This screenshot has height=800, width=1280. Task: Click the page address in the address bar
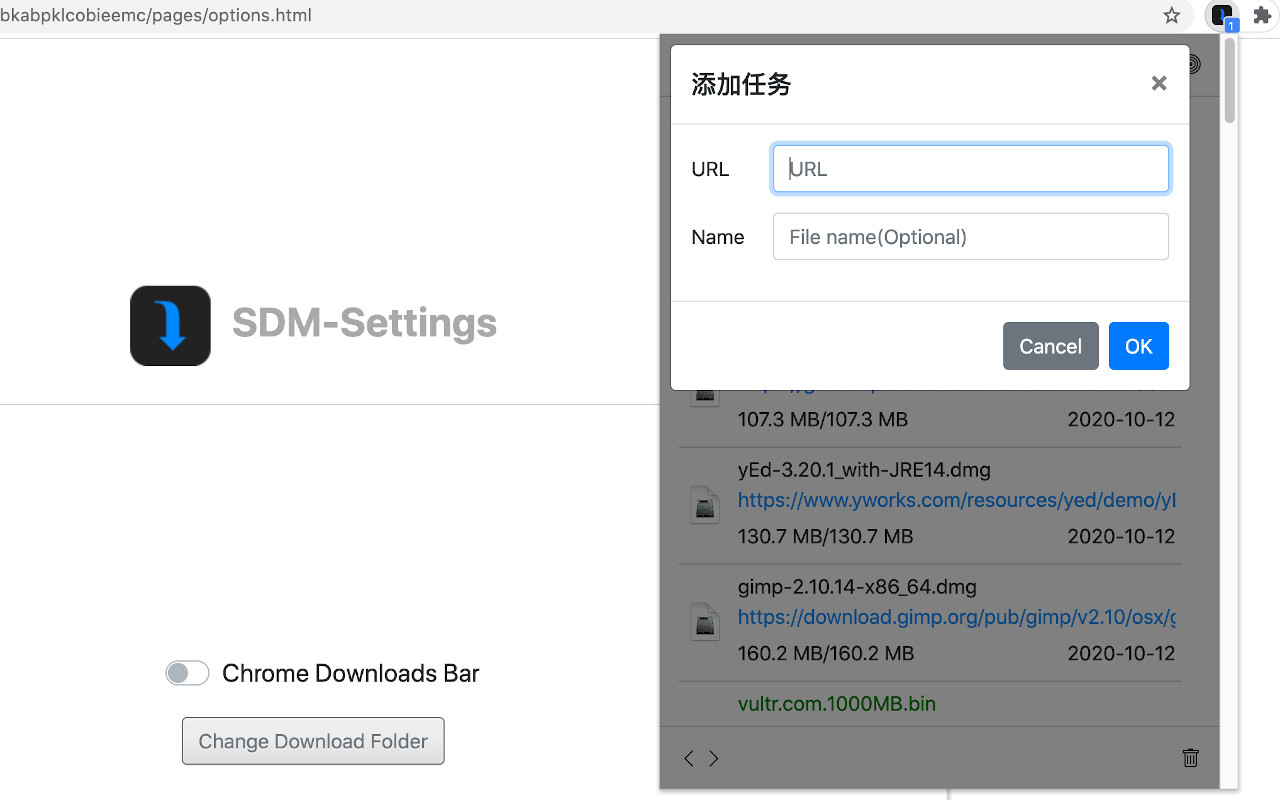[x=156, y=15]
